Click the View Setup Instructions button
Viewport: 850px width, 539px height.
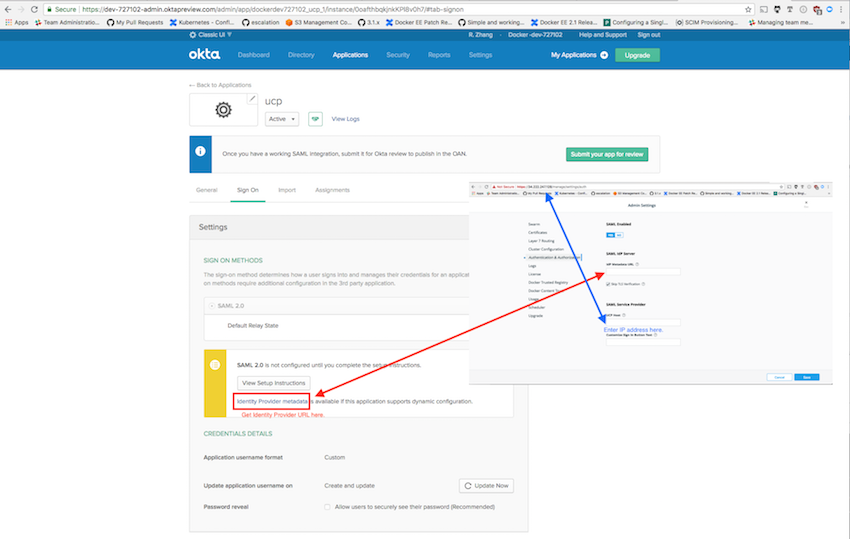[273, 382]
